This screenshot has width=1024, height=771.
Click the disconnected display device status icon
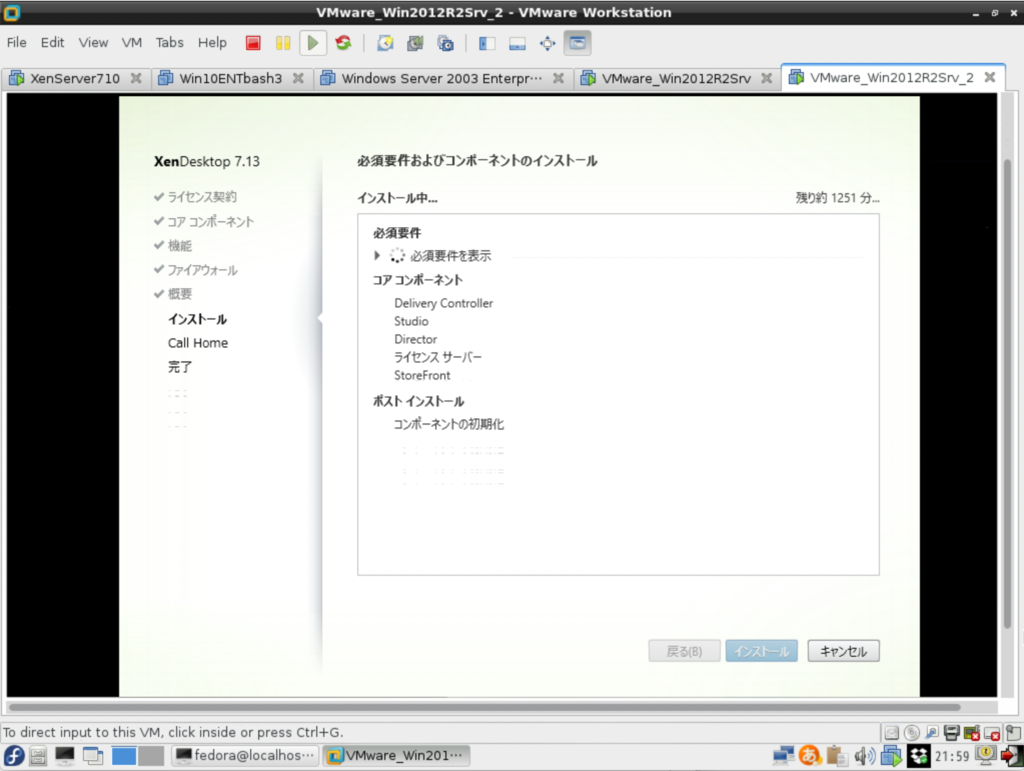(992, 733)
